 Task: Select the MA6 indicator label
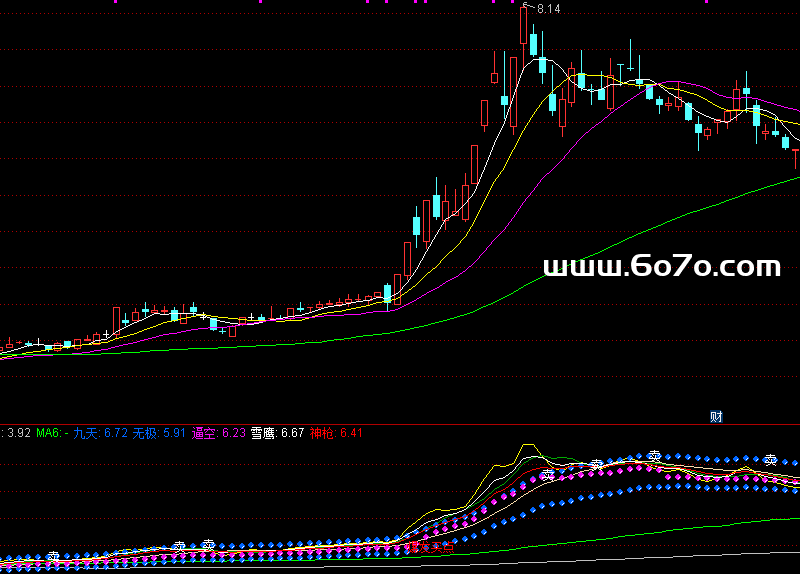point(50,433)
